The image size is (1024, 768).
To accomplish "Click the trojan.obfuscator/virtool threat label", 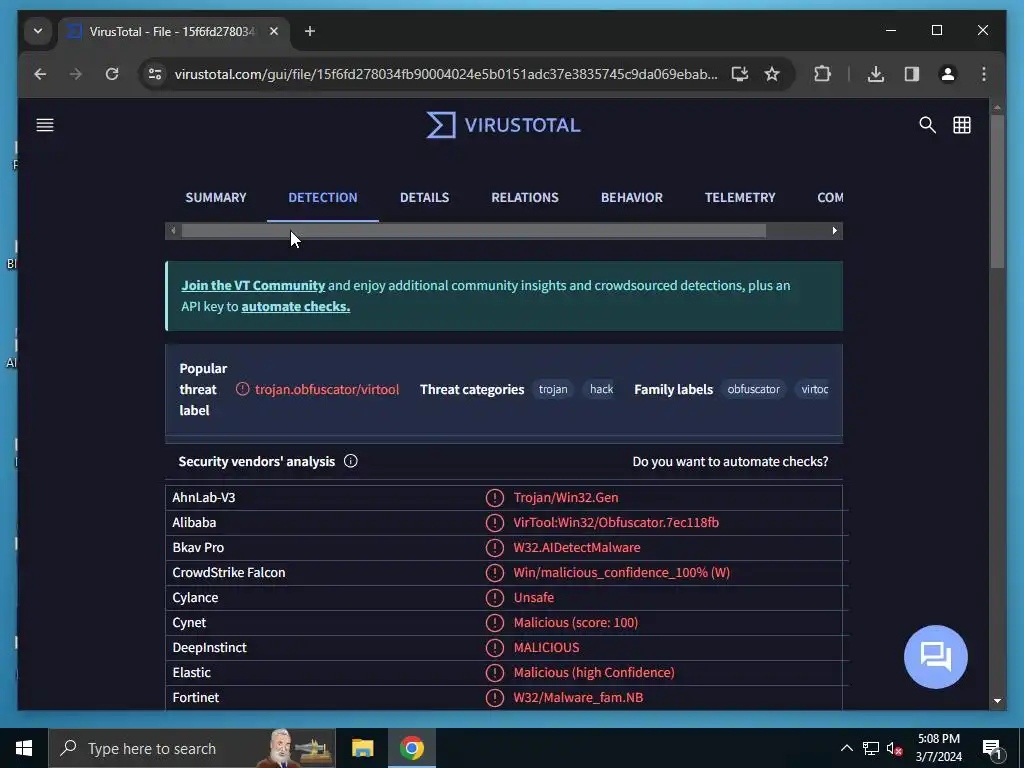I will (327, 389).
